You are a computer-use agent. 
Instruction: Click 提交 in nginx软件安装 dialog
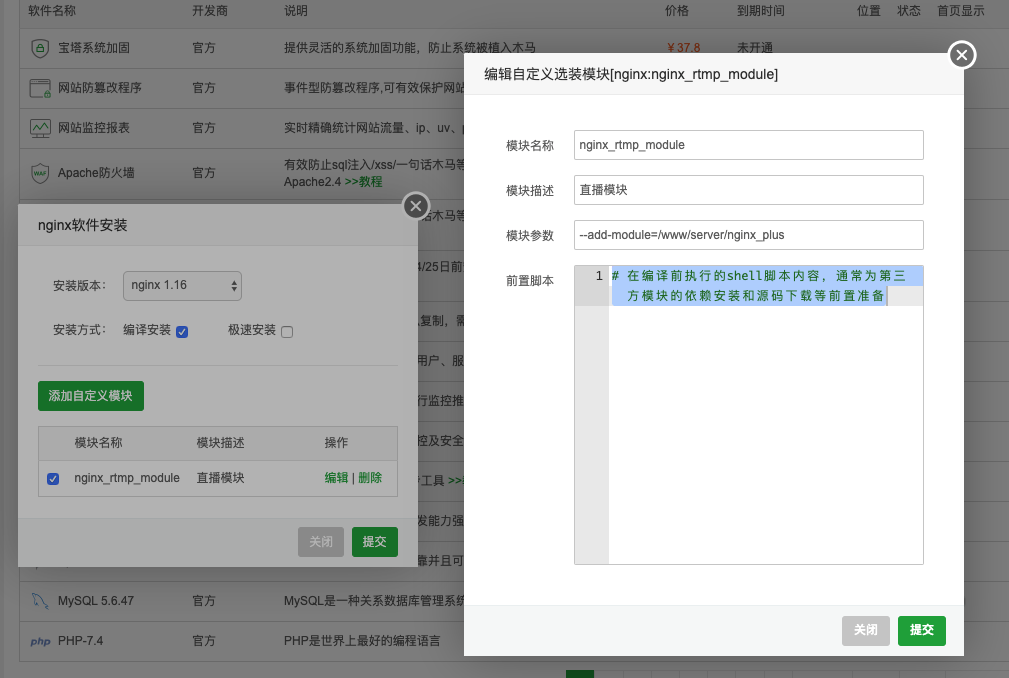[375, 542]
